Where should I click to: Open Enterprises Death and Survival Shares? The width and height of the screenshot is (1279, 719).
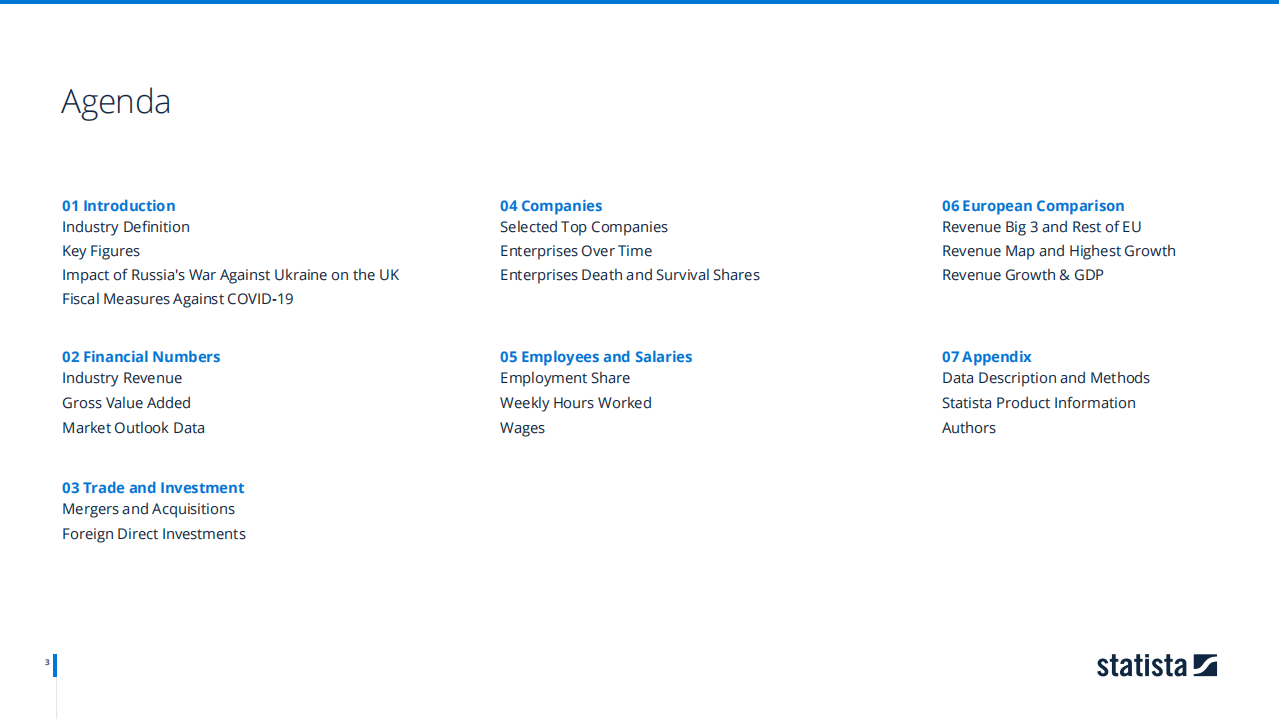click(x=630, y=275)
